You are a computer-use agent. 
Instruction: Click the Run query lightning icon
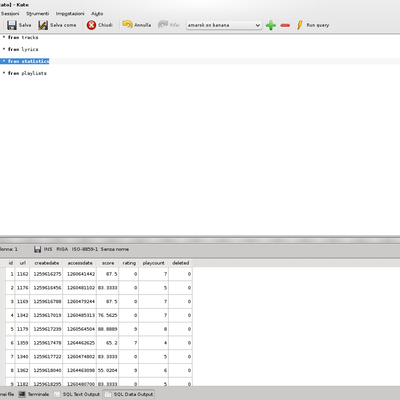pyautogui.click(x=300, y=25)
